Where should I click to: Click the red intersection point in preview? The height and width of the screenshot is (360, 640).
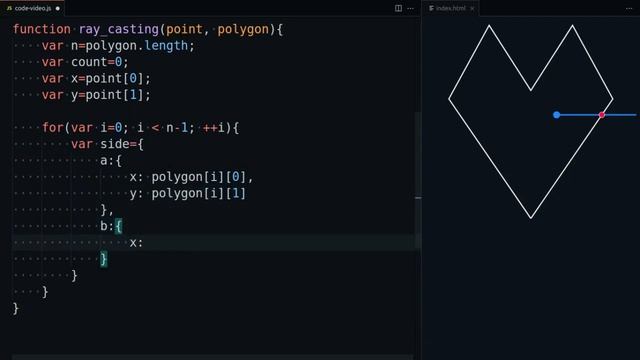click(602, 115)
